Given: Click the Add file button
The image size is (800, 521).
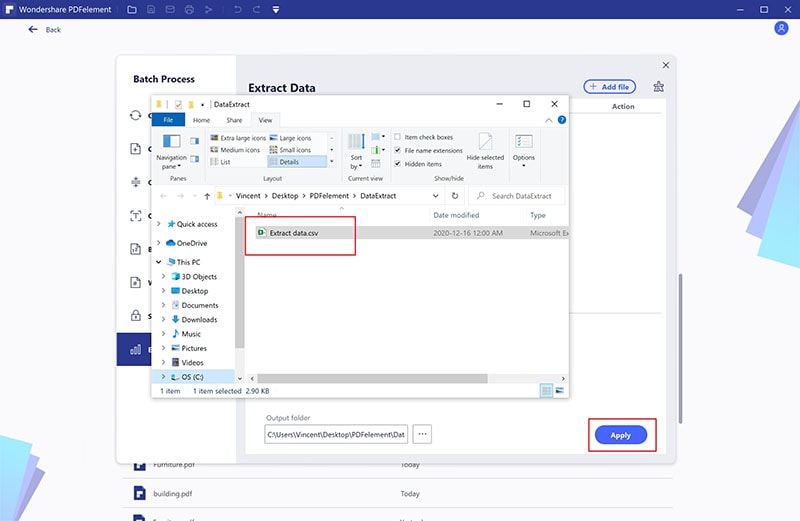Looking at the screenshot, I should pyautogui.click(x=610, y=87).
